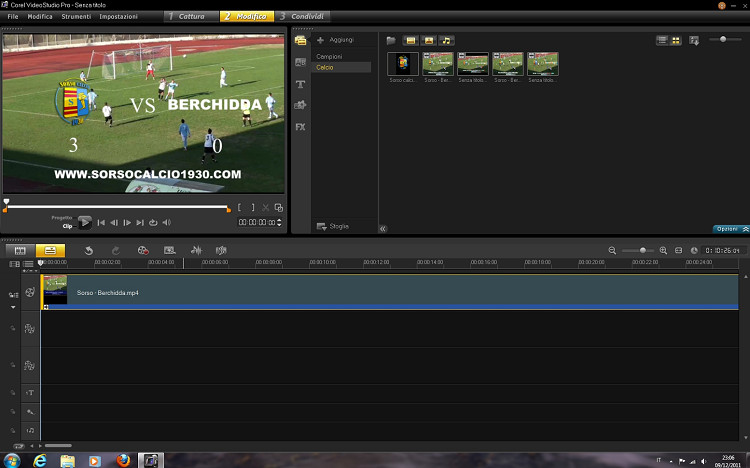
Task: Set mark-out with right bracket button
Action: [253, 208]
